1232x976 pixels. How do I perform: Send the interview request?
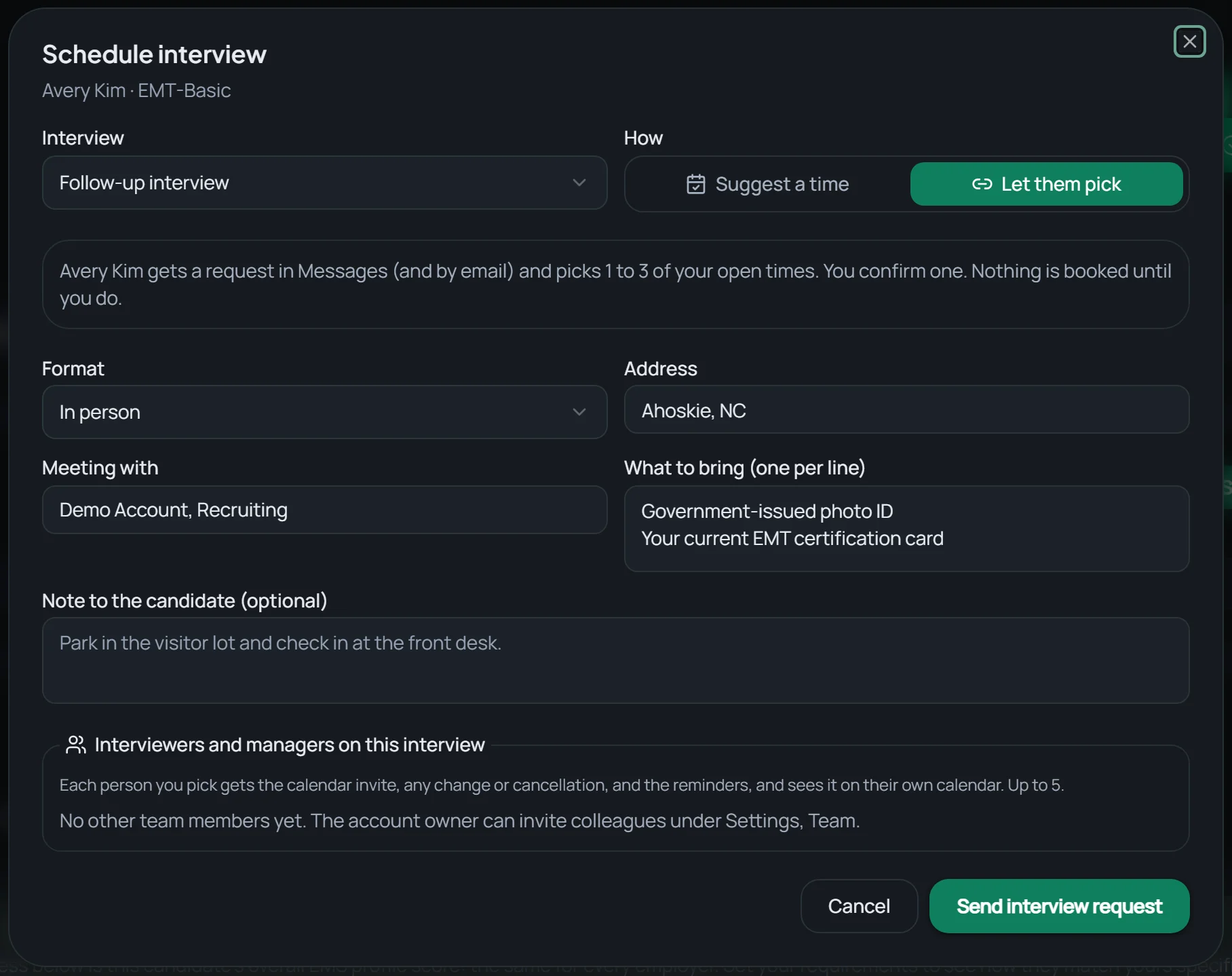[1059, 906]
